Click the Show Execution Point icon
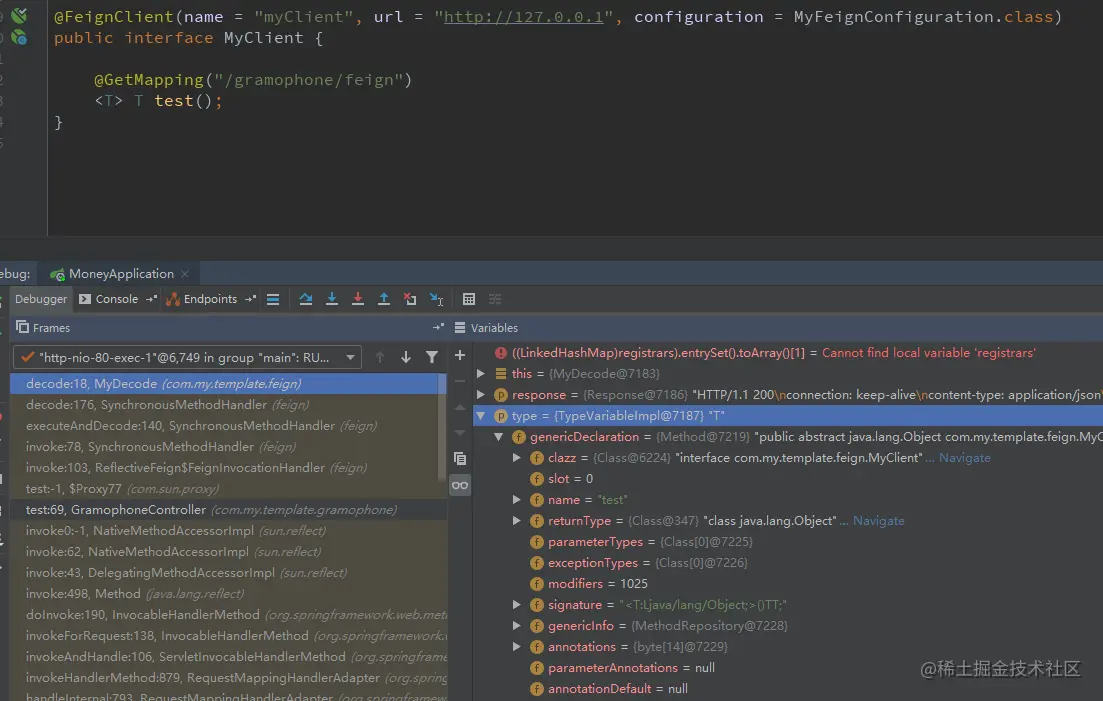1103x701 pixels. pyautogui.click(x=273, y=299)
